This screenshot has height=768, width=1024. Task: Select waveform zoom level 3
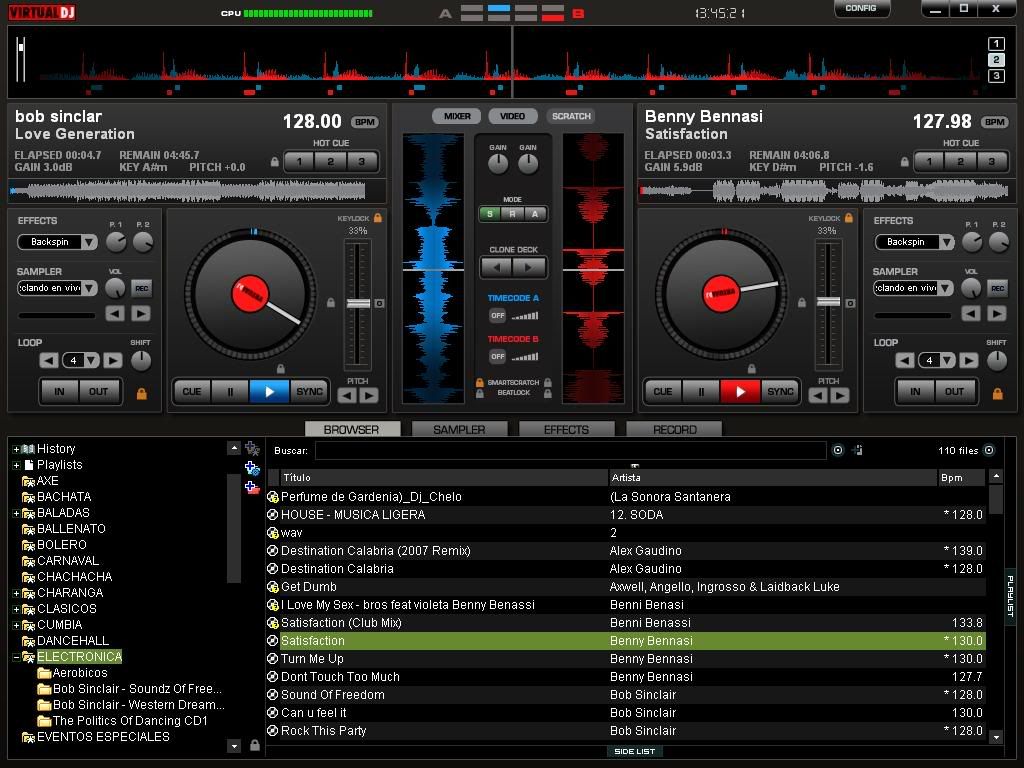pos(996,76)
